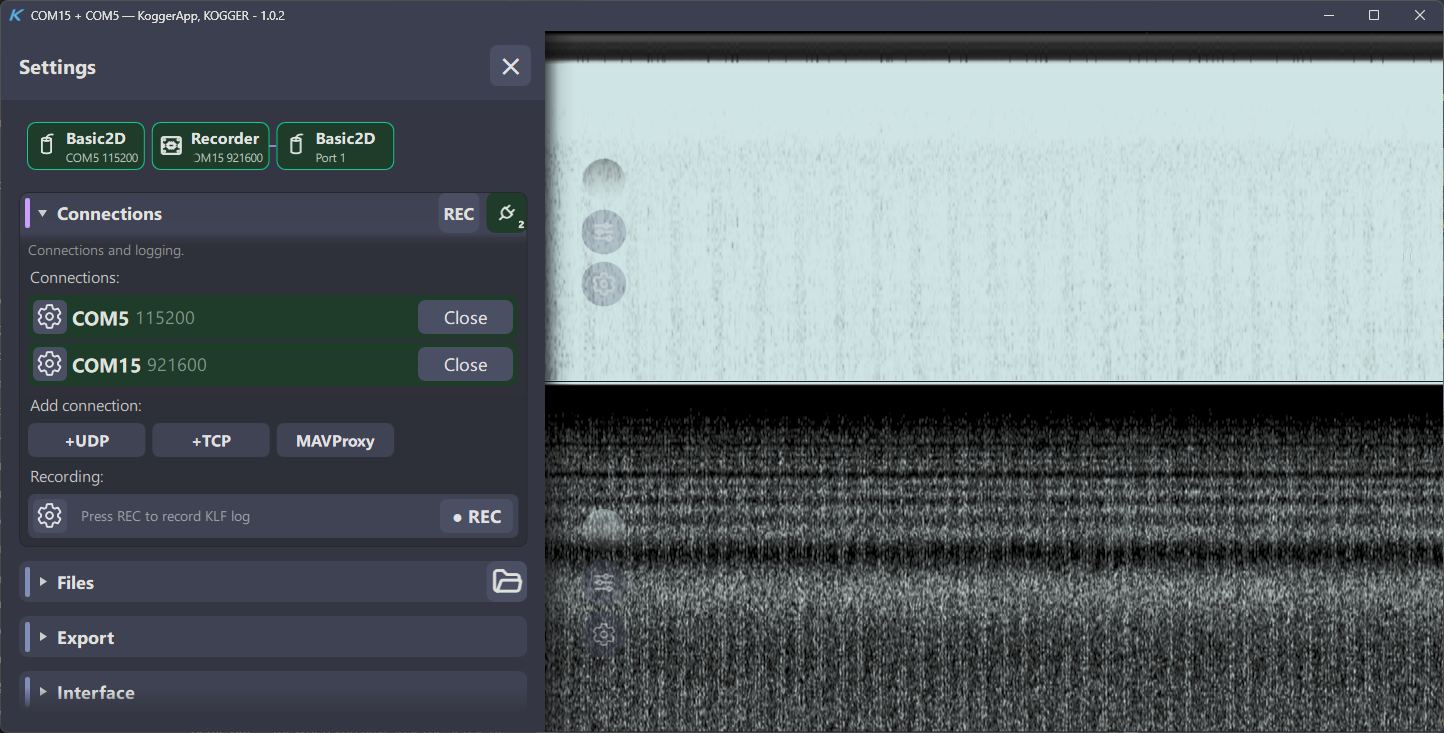The image size is (1444, 733).
Task: Close the Settings panel with X
Action: (510, 66)
